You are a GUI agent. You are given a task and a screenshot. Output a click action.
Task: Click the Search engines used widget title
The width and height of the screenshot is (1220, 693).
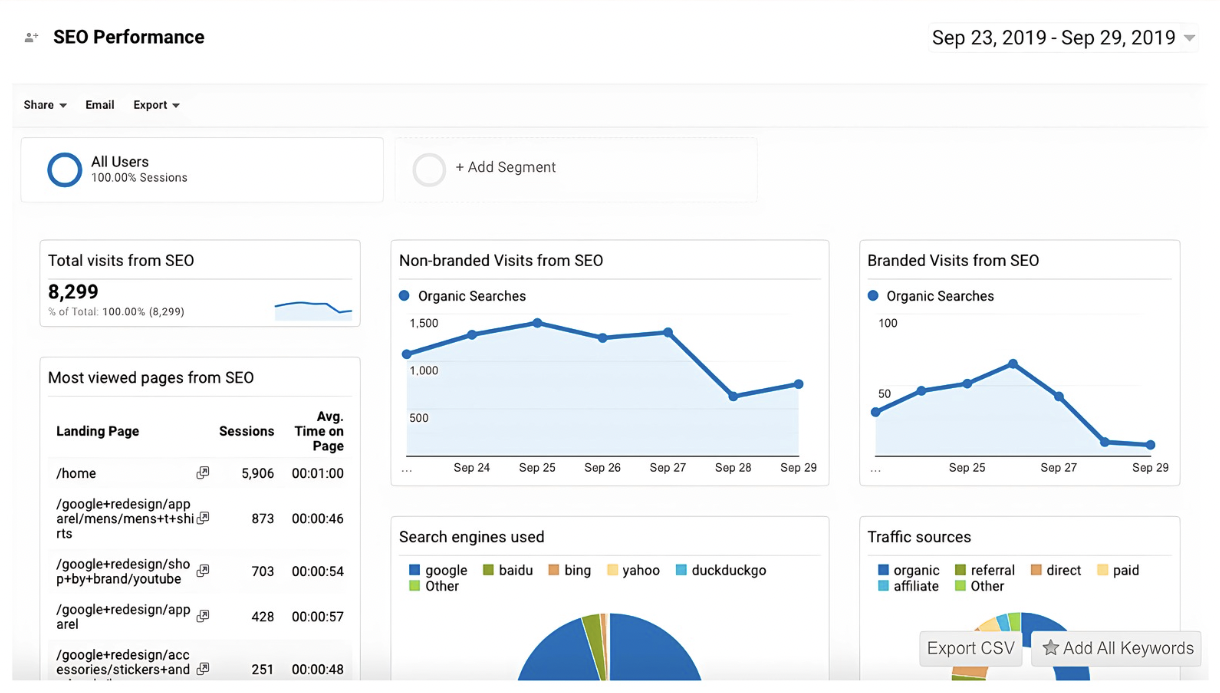(472, 537)
